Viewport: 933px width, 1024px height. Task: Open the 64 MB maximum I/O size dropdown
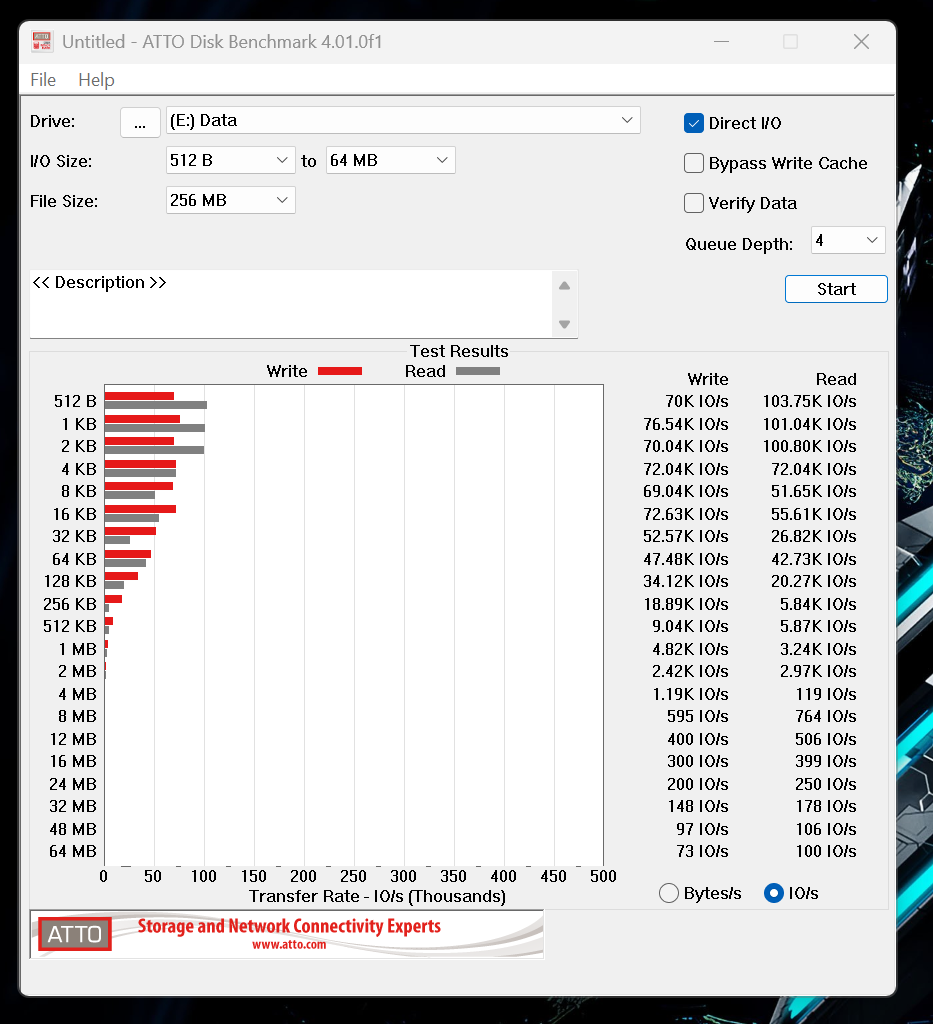(390, 160)
